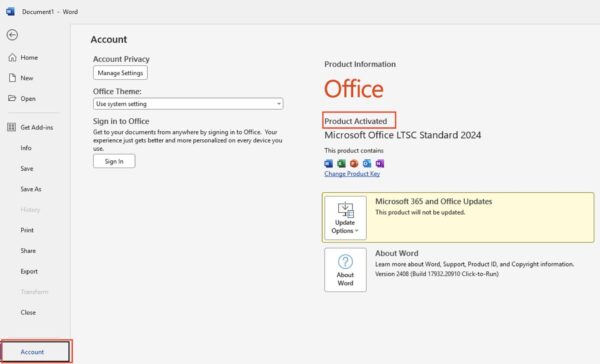600x364 pixels.
Task: Click the Excel app icon under product contains
Action: (341, 164)
